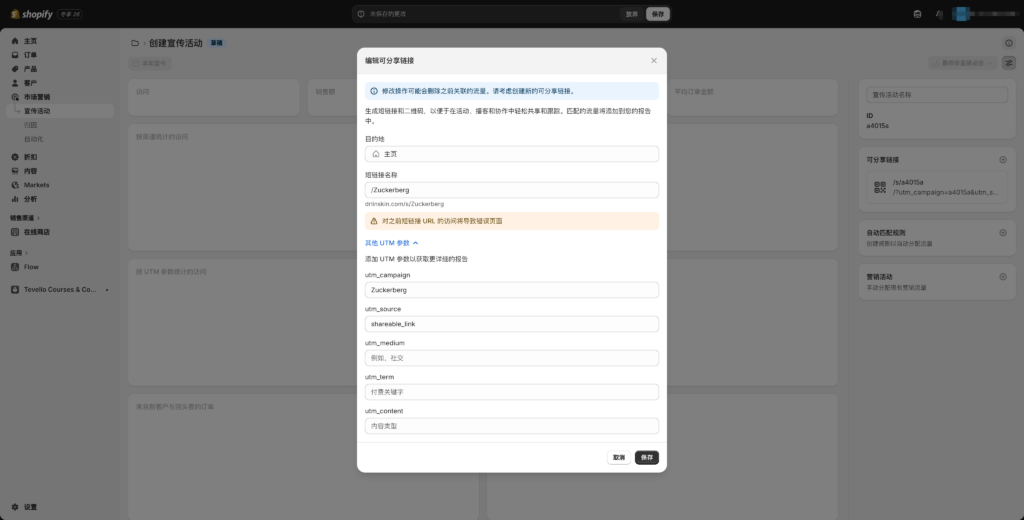Click the utm_term input field
Screen dimensions: 1024x520
pos(511,392)
